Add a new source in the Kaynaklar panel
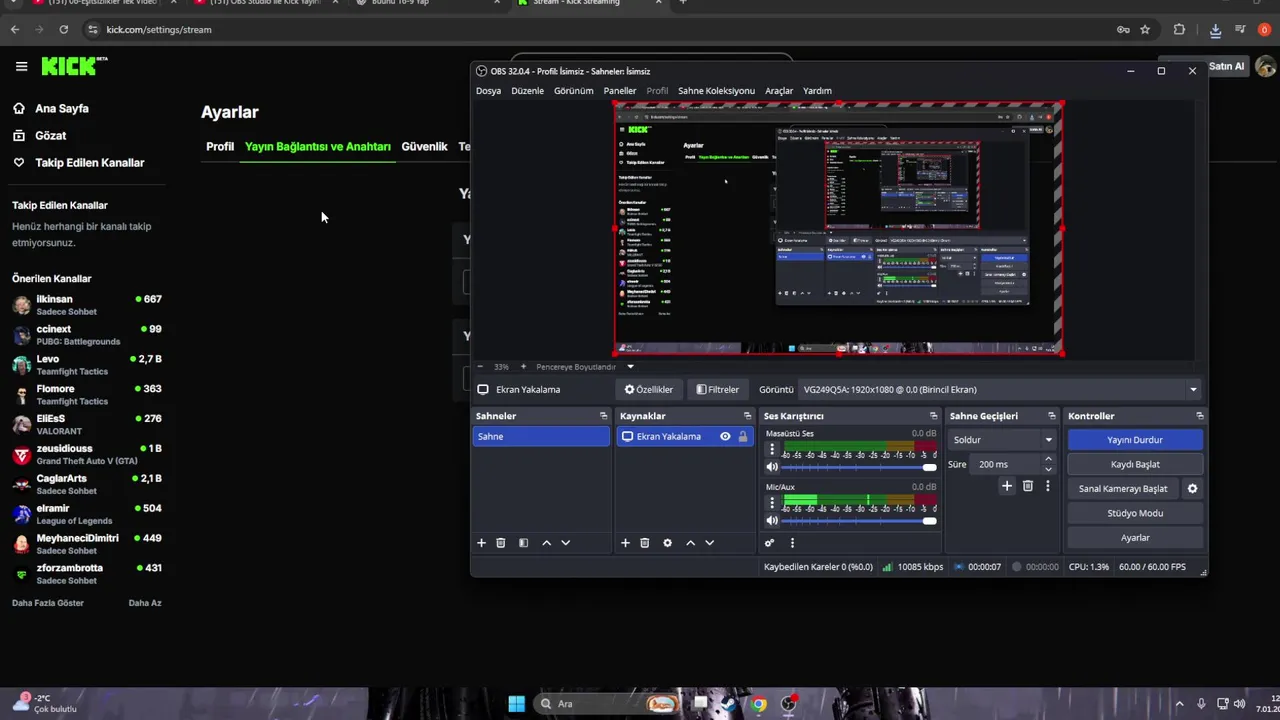The height and width of the screenshot is (720, 1280). click(x=625, y=543)
